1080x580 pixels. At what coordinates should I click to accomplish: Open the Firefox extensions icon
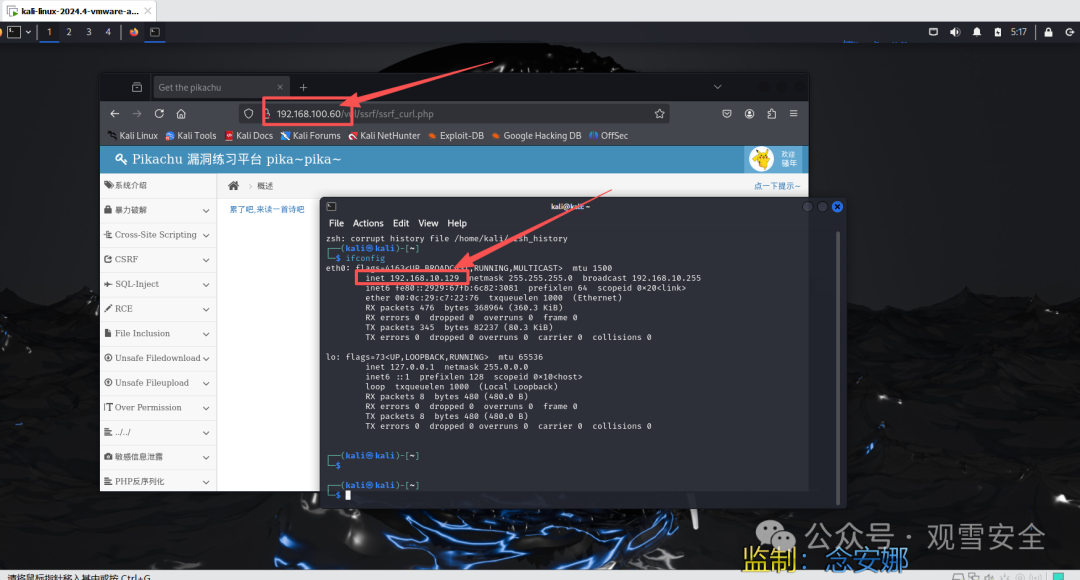click(x=771, y=114)
